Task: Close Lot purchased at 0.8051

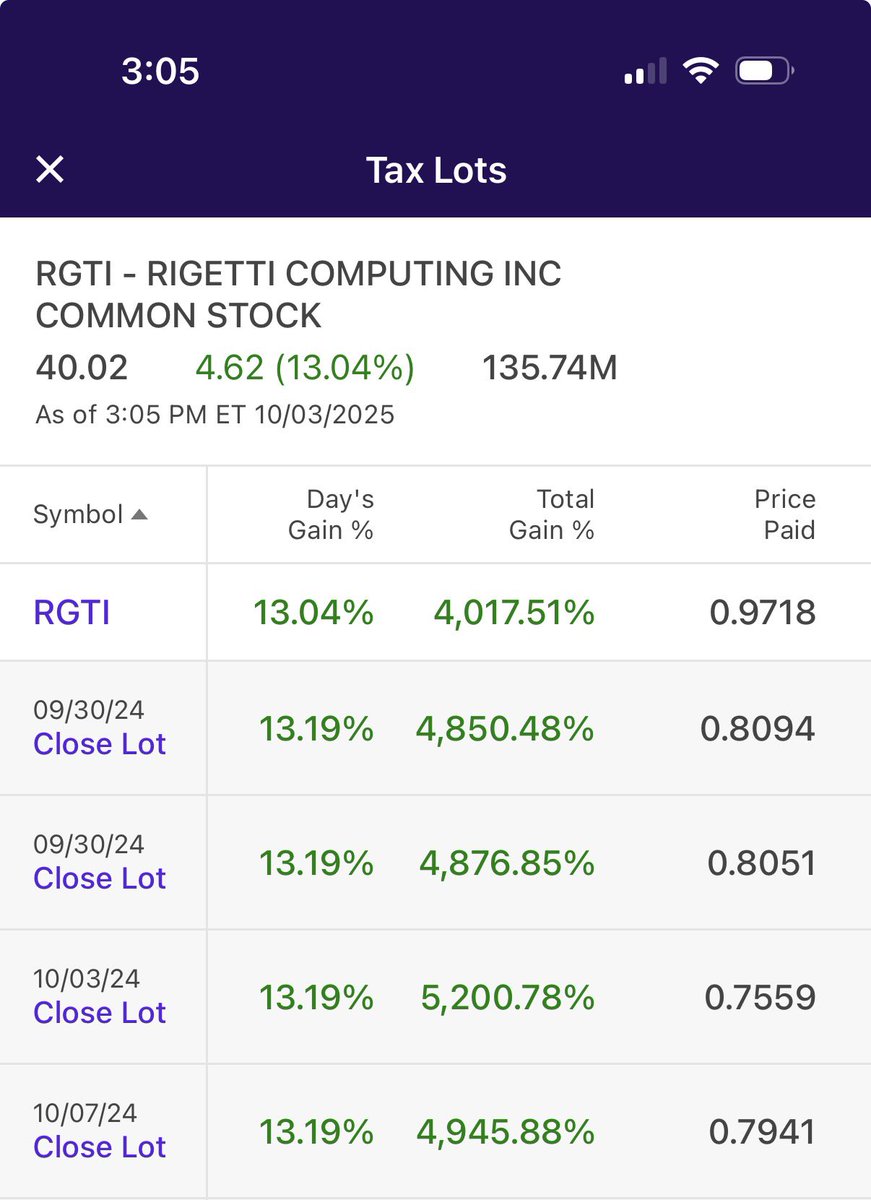Action: point(99,878)
